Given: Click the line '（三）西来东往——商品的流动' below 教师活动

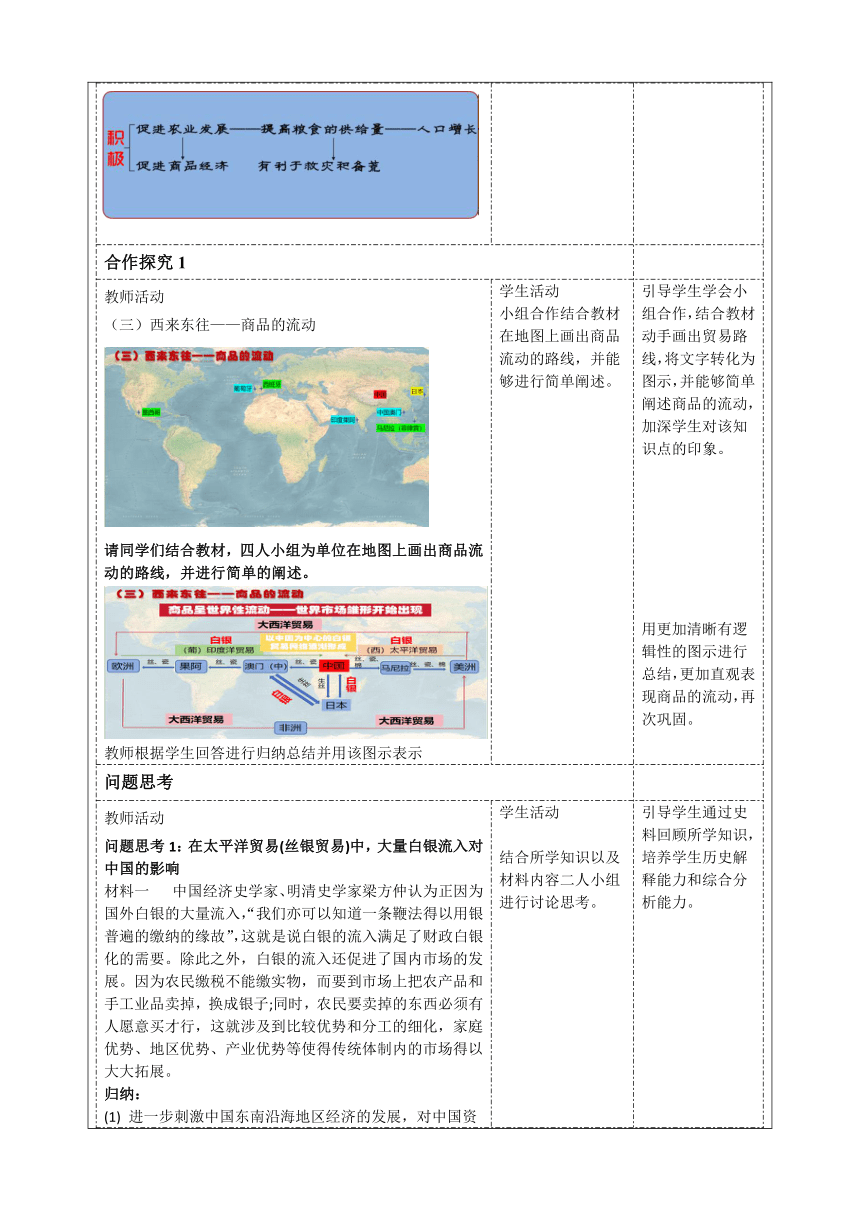Looking at the screenshot, I should point(210,324).
